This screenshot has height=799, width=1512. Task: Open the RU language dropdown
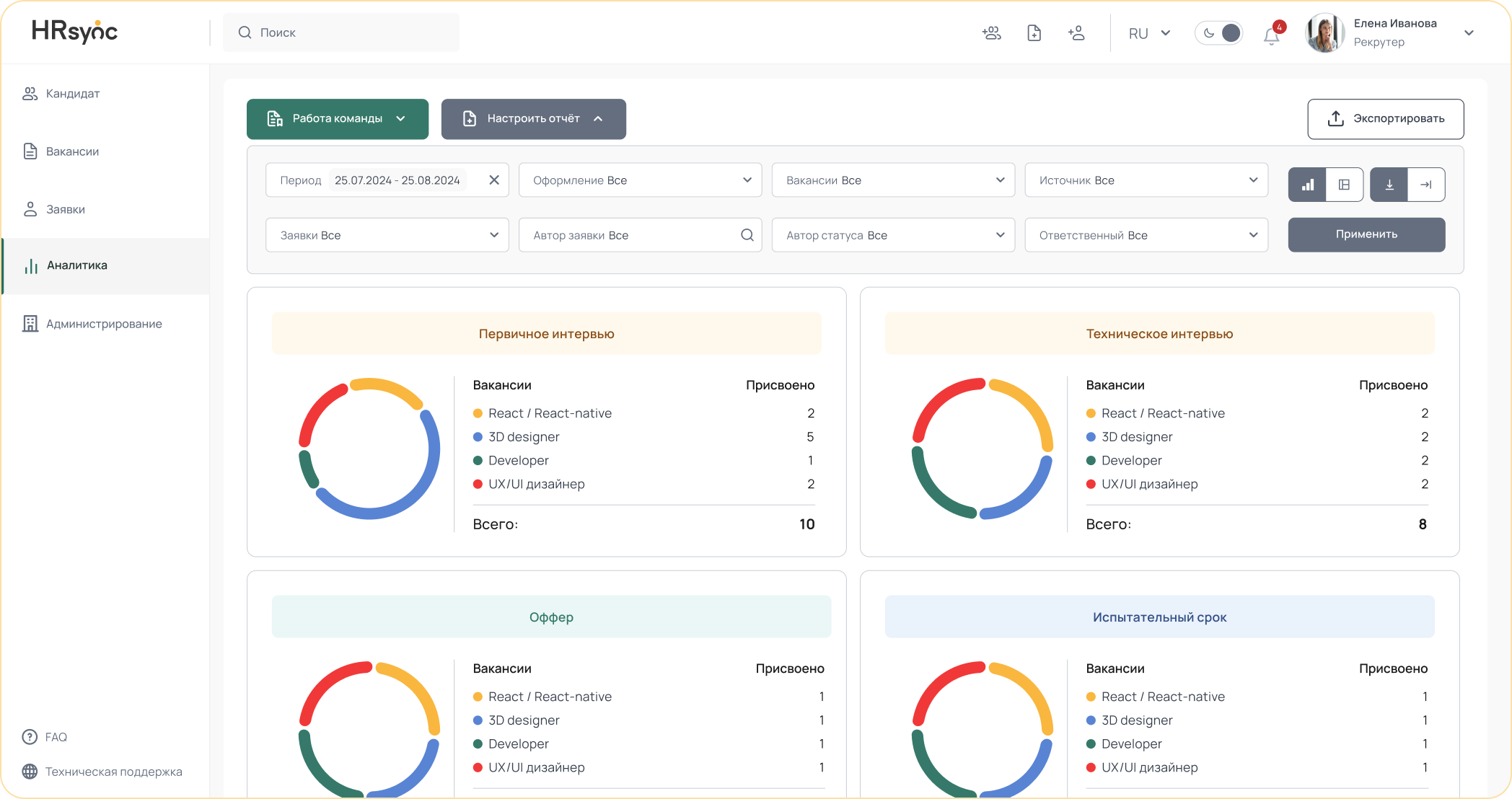pos(1150,33)
